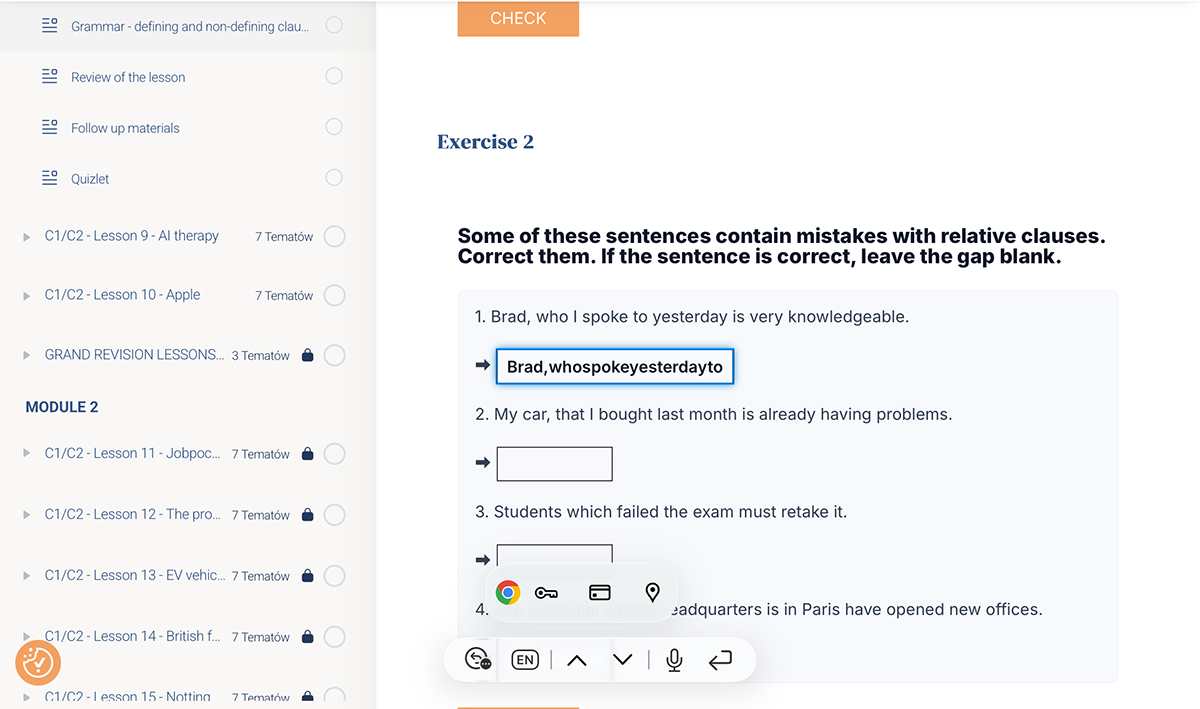Tap the location pin autofill icon
This screenshot has height=709, width=1200.
click(x=653, y=593)
